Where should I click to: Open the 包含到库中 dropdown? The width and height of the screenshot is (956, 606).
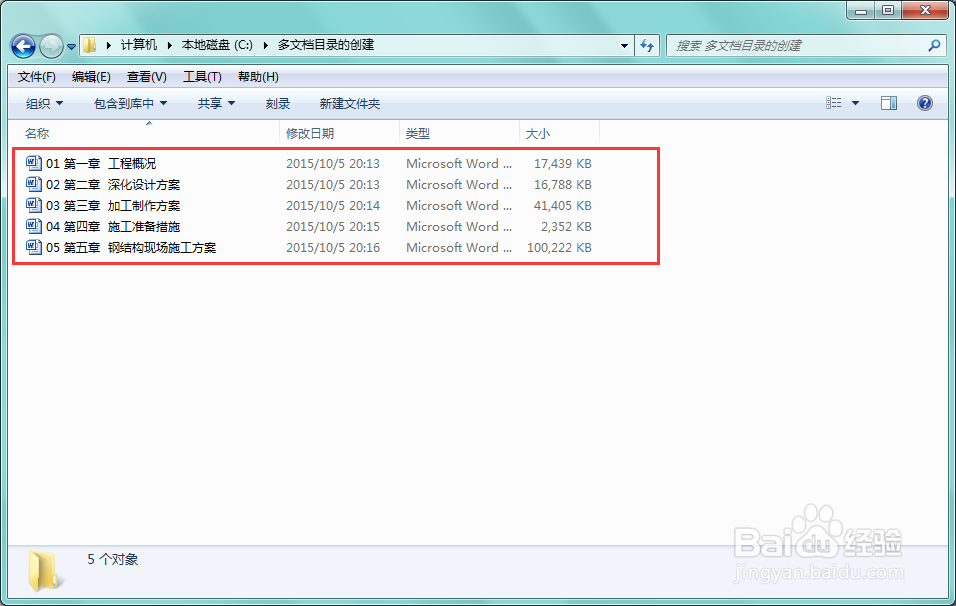pyautogui.click(x=130, y=104)
